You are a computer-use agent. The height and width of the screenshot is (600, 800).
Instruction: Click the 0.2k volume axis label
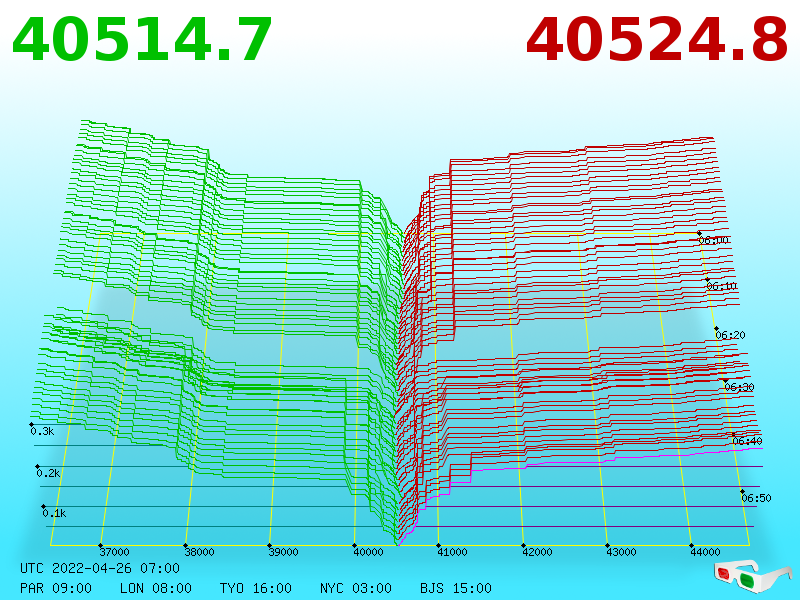[48, 473]
